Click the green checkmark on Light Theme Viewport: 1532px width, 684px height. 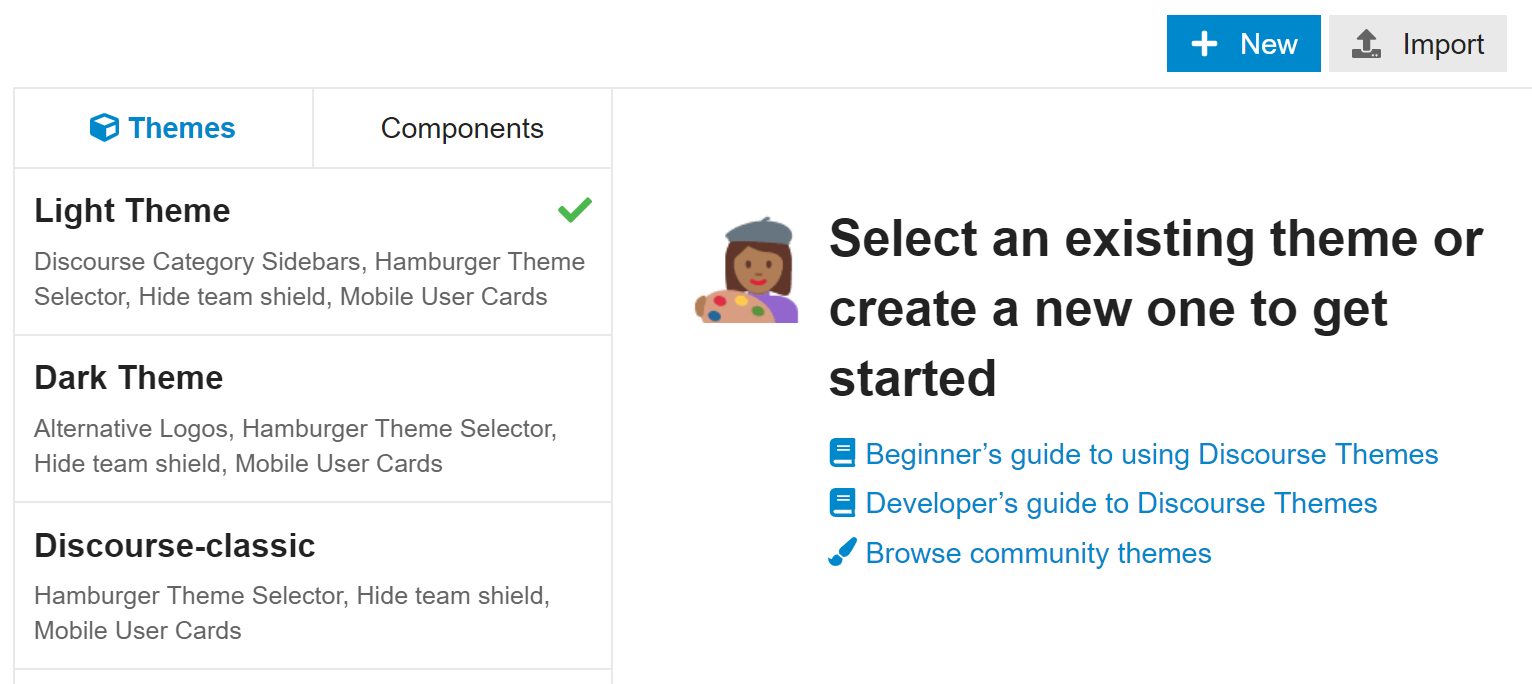pyautogui.click(x=575, y=210)
